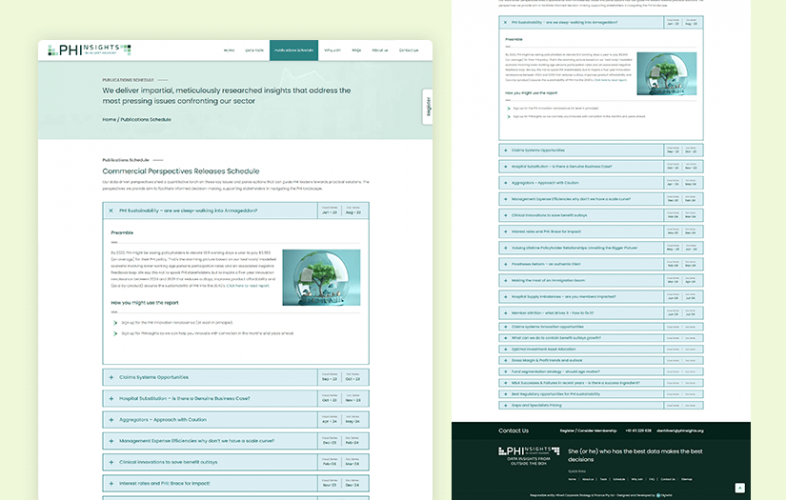The height and width of the screenshot is (500, 786).
Task: Click chevron bullet beside innovation renaissance sign-up, left page
Action: [115, 322]
